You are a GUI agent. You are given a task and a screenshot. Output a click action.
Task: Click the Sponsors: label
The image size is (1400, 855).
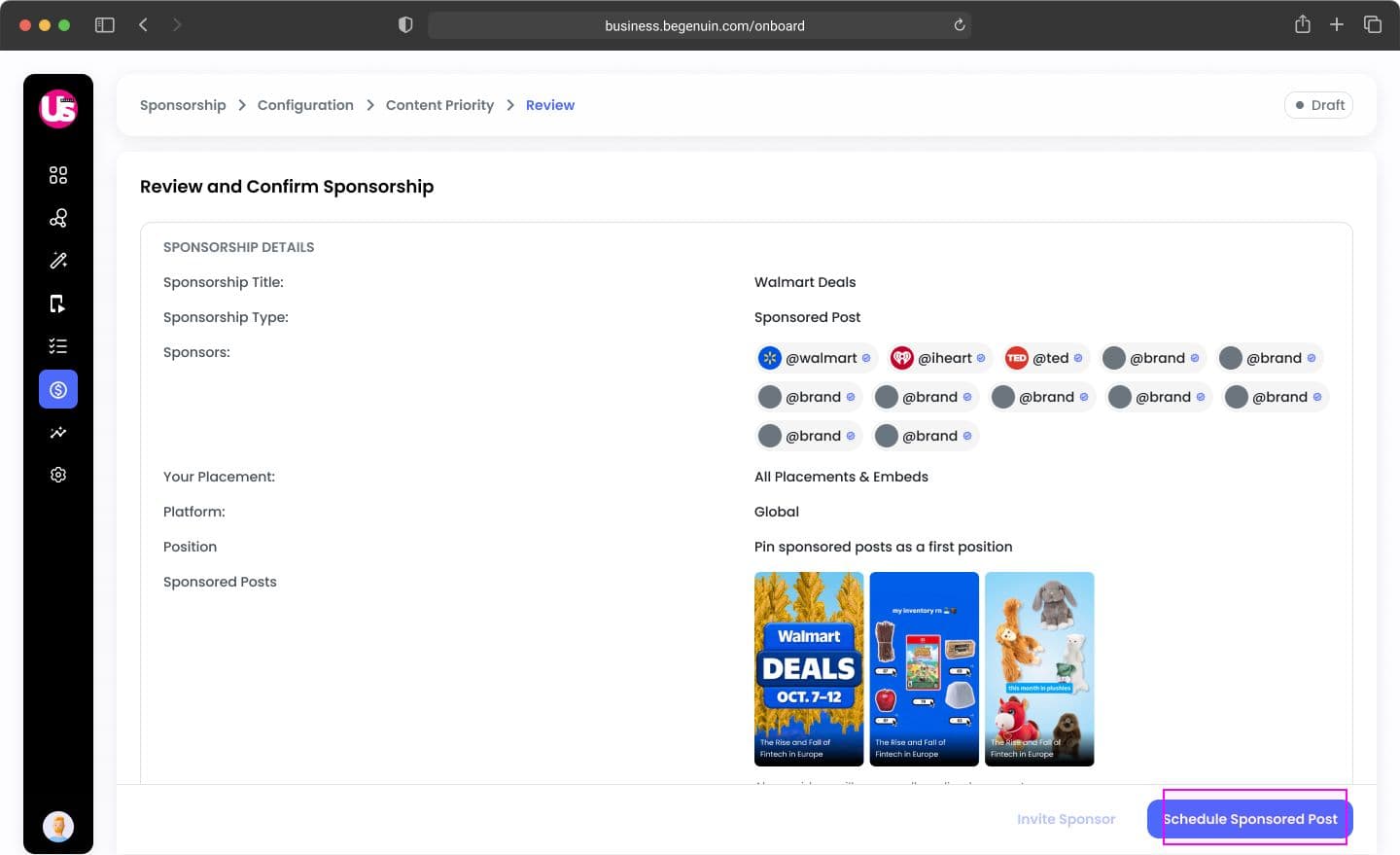click(196, 352)
